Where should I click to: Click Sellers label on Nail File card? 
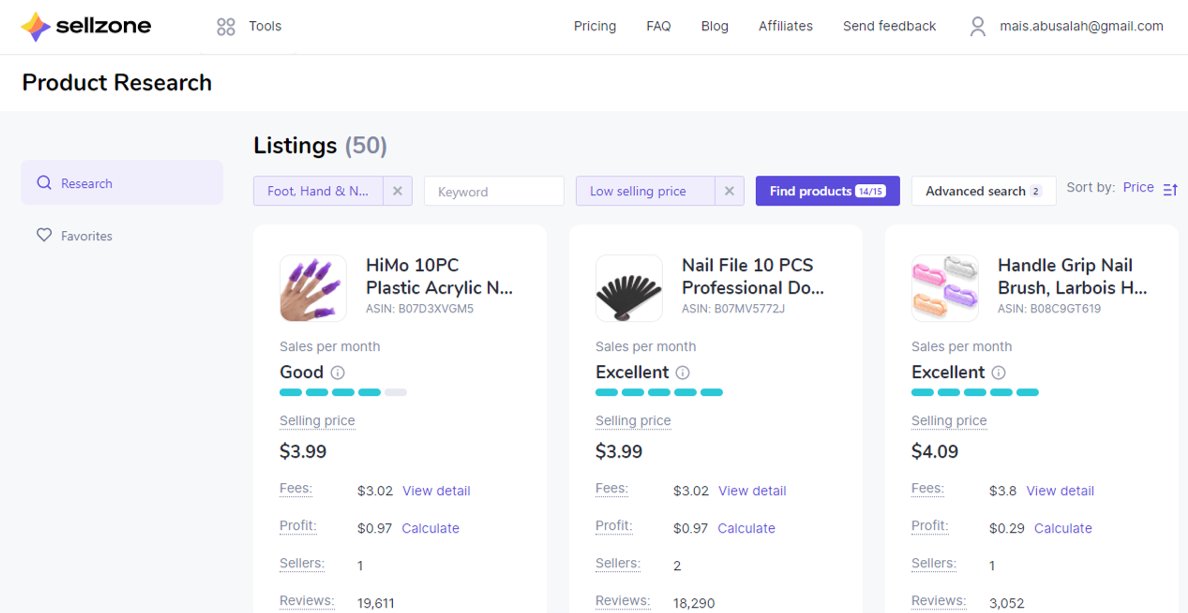pos(617,564)
